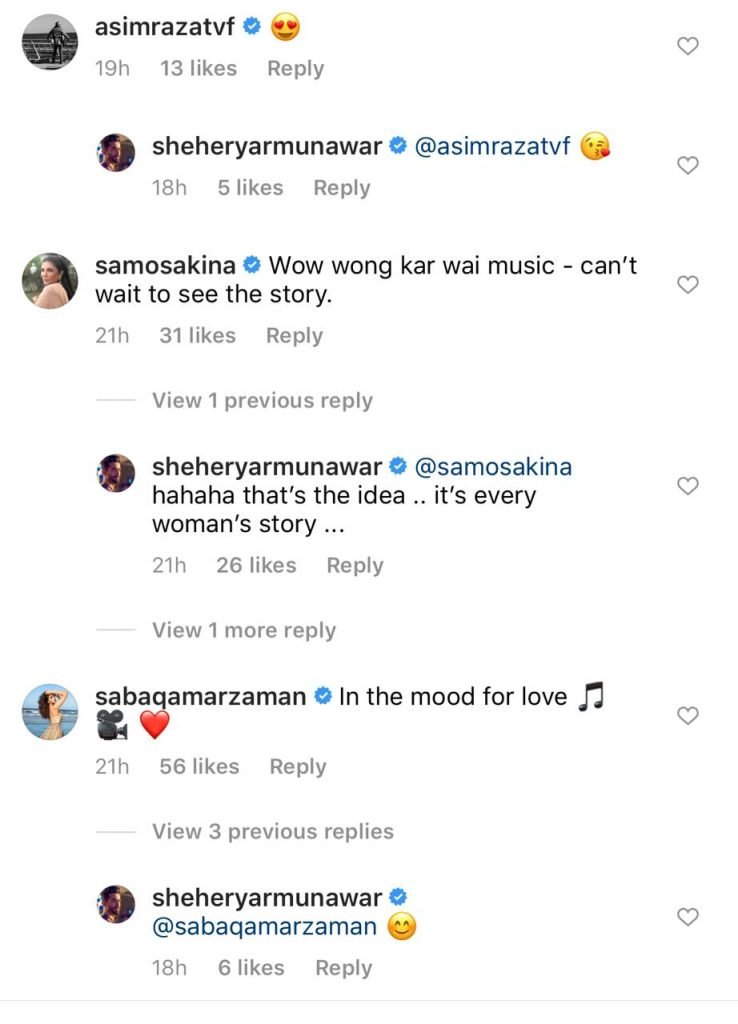Viewport: 738px width, 1024px height.
Task: View the 56 likes on sabaqamarzaman's comment
Action: click(199, 767)
